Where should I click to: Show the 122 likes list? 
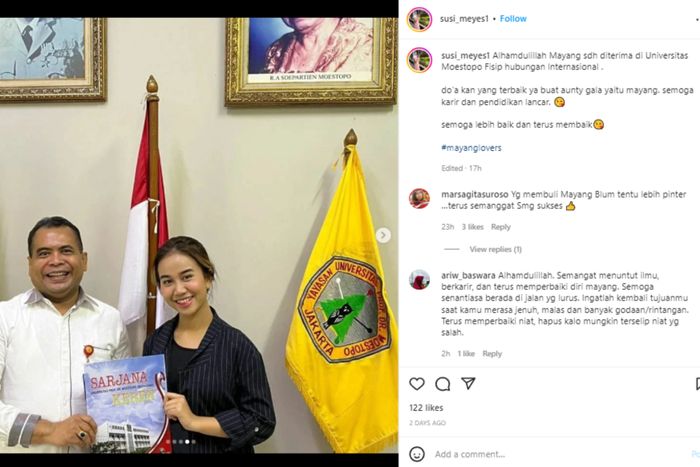point(426,408)
